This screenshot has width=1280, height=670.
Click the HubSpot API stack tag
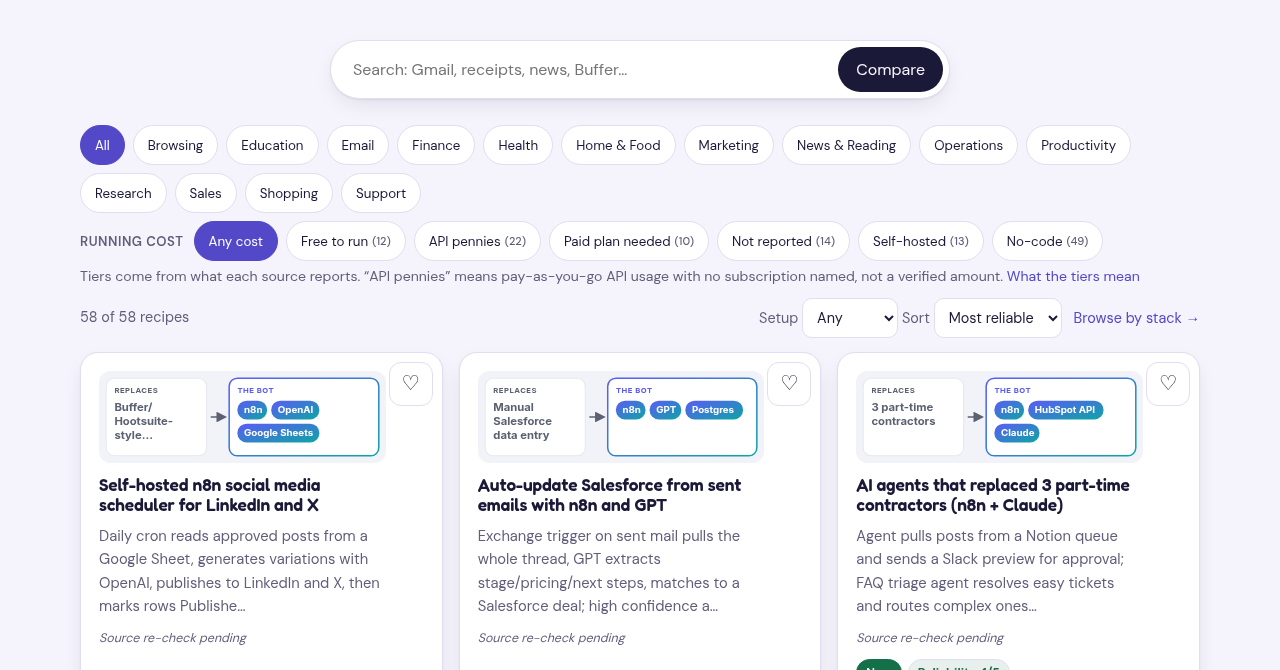point(1065,410)
